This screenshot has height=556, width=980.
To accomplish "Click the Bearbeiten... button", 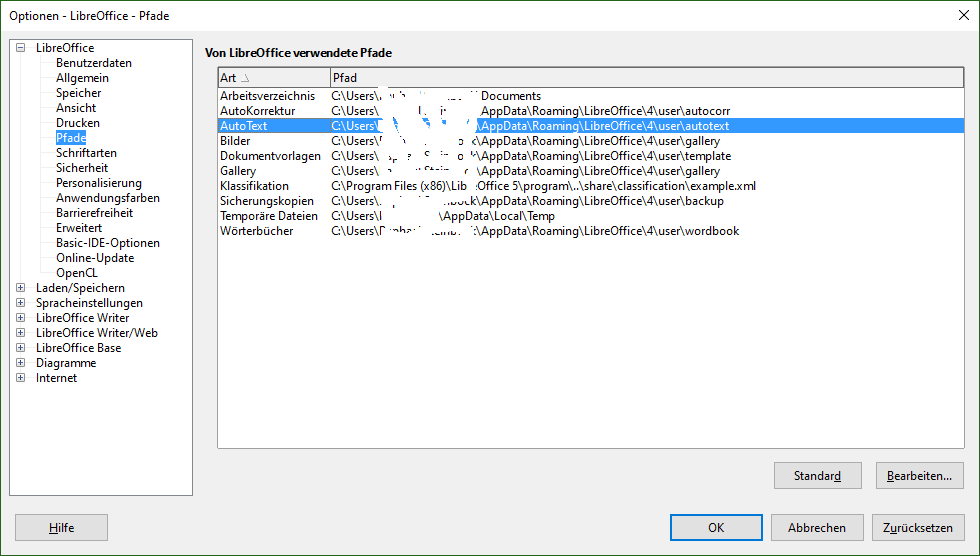I will pos(919,475).
